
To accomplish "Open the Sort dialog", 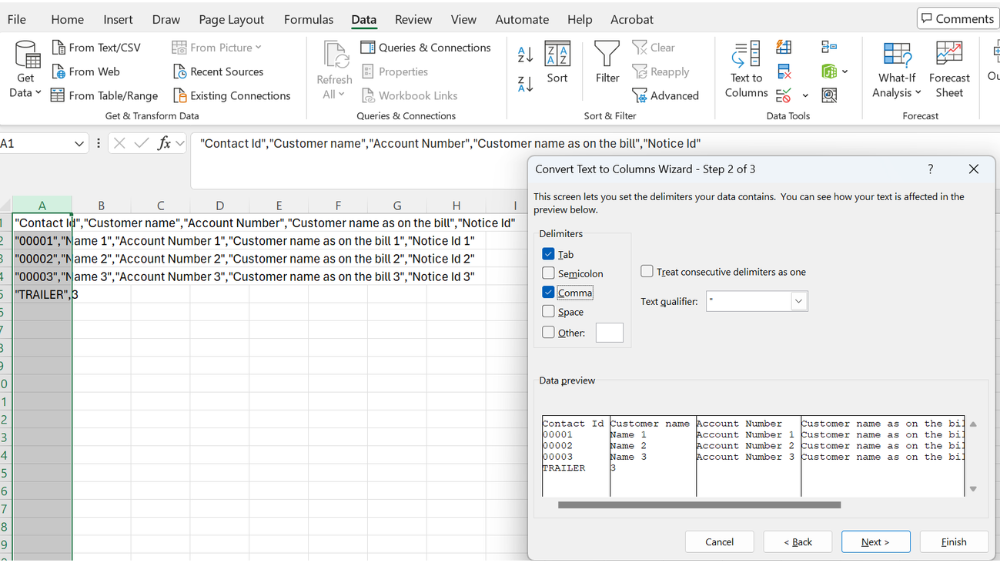I will [557, 62].
